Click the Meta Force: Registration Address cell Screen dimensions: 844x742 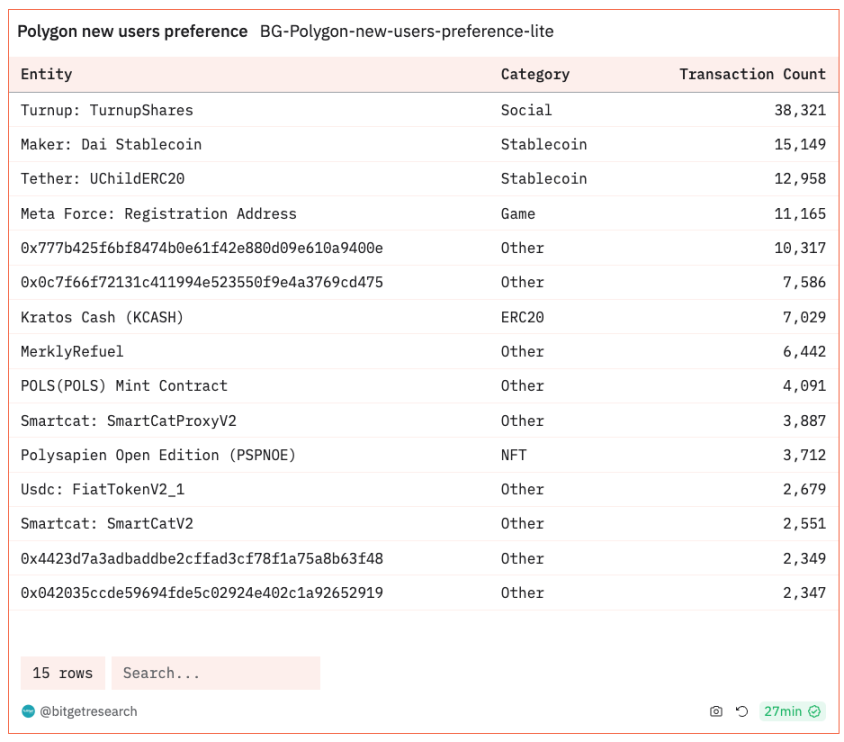158,213
